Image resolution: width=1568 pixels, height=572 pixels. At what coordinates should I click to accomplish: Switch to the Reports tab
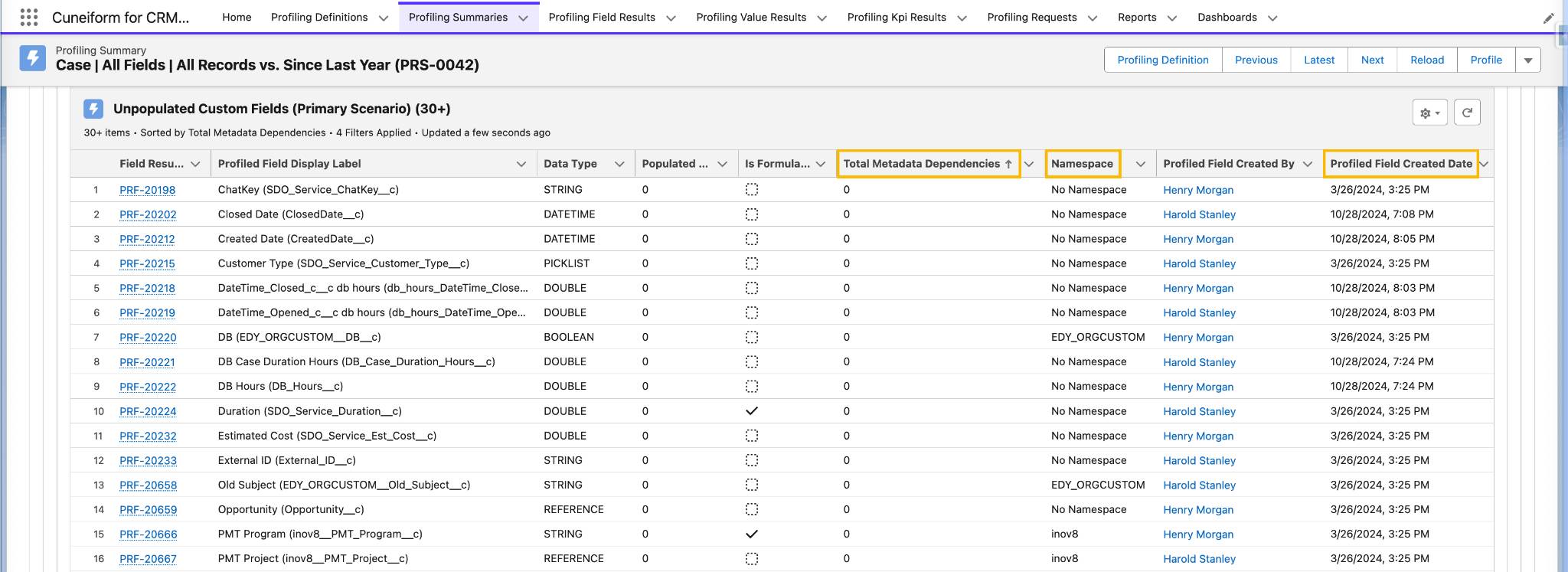1137,17
